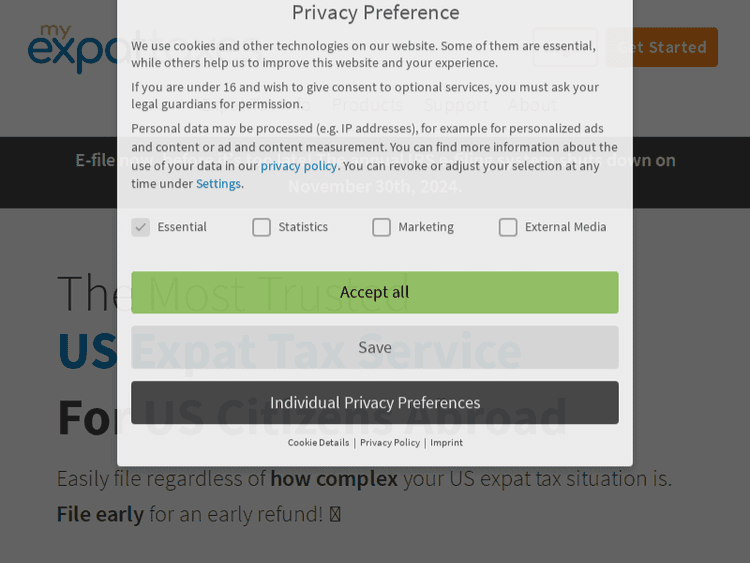Open the Products menu item
Viewport: 750px width, 563px height.
(x=366, y=105)
